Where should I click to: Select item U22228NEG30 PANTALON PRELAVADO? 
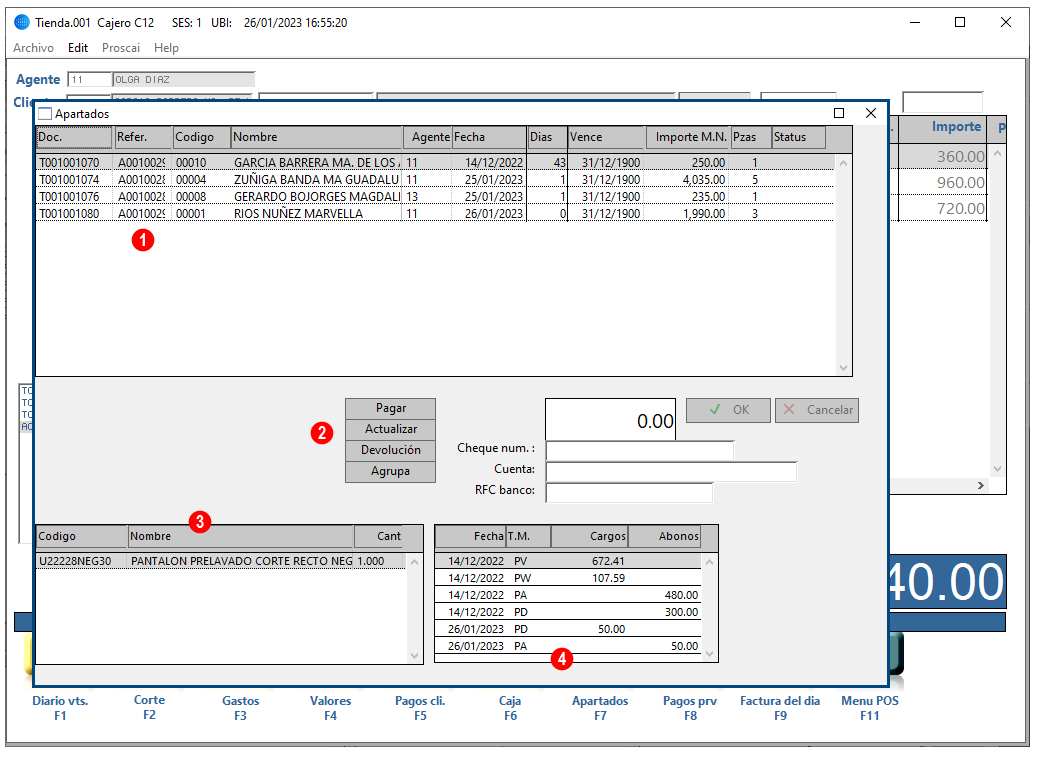[x=220, y=561]
